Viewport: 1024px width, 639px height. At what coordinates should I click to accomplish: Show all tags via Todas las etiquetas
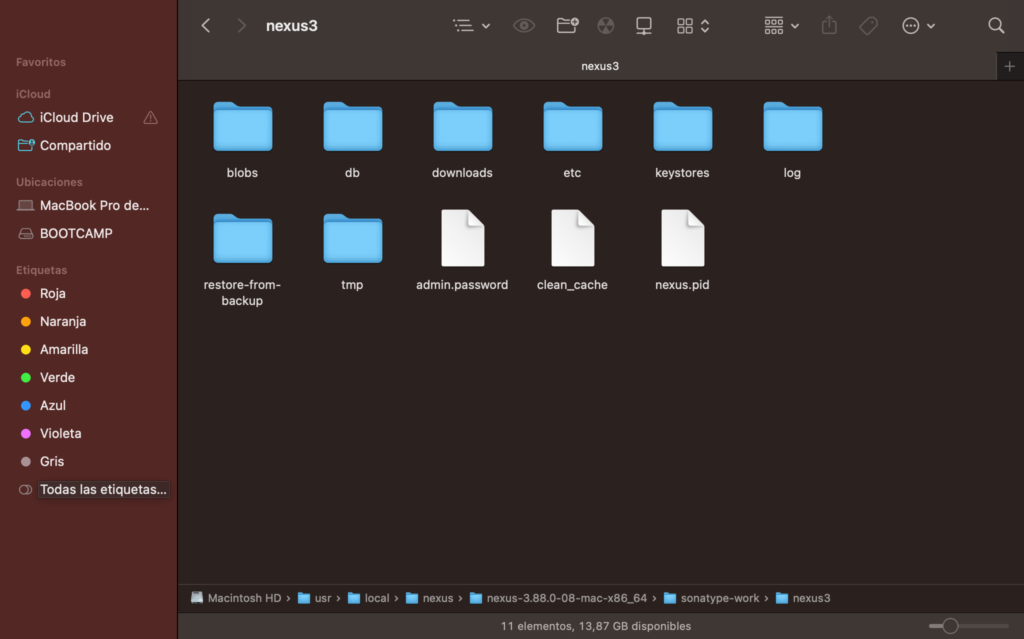coord(102,490)
